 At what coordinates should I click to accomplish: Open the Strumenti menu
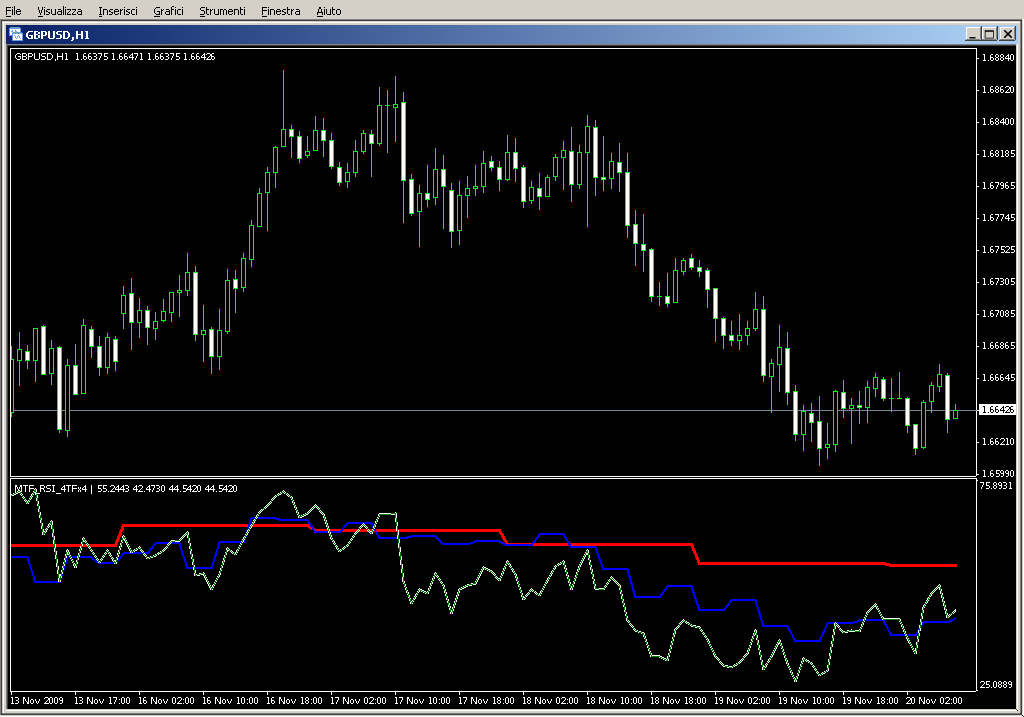click(222, 11)
